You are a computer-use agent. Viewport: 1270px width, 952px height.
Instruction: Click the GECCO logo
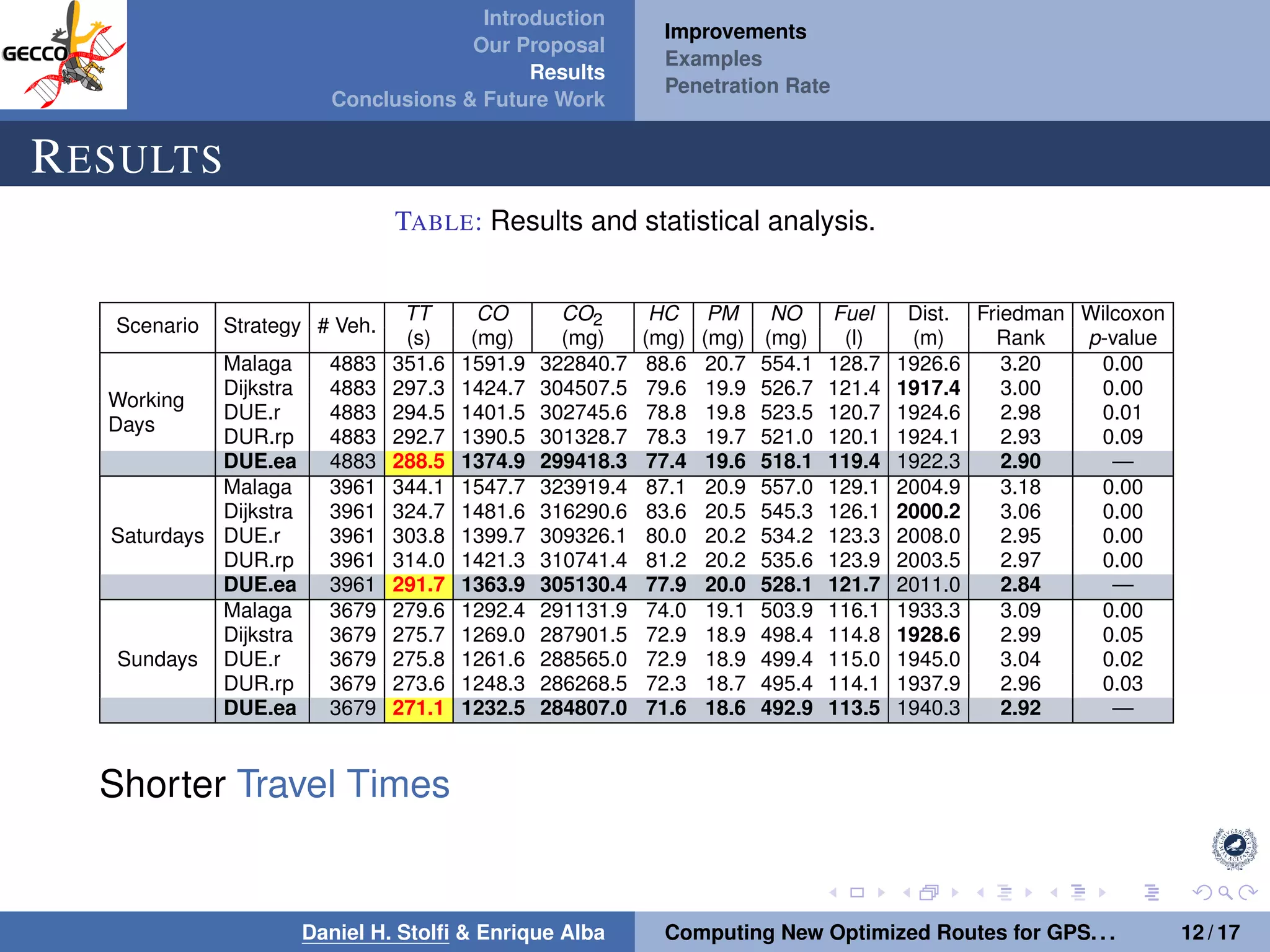point(63,55)
